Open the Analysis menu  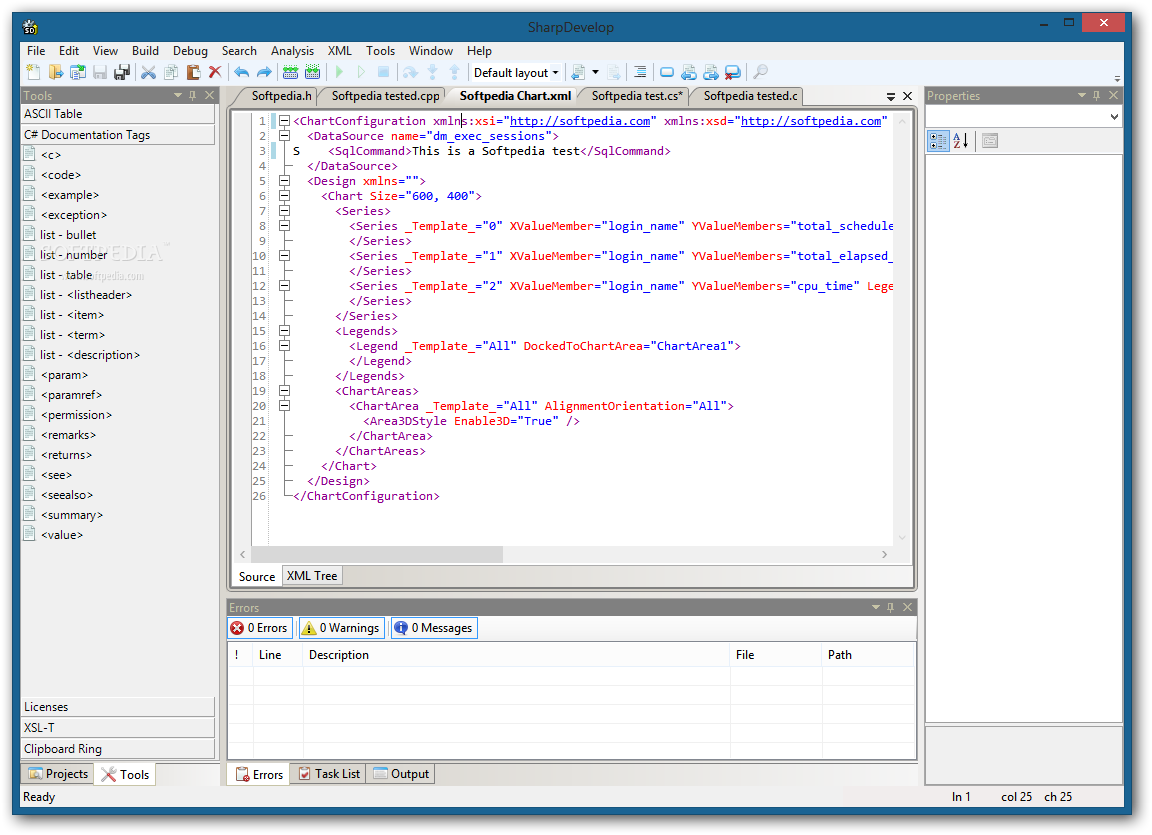[292, 51]
